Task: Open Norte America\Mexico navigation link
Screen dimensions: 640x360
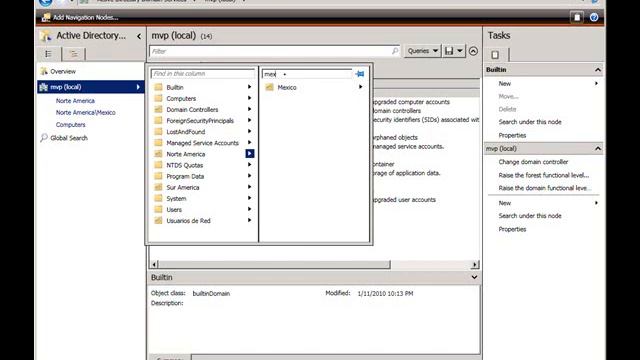Action: [x=86, y=112]
